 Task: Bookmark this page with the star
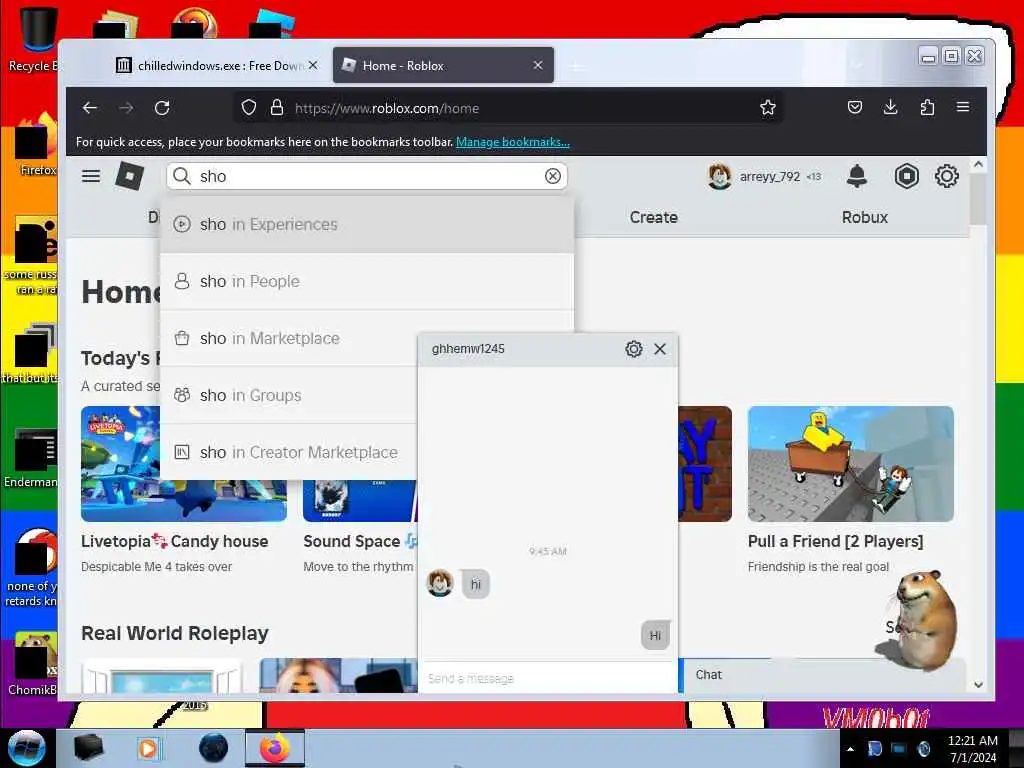click(768, 108)
